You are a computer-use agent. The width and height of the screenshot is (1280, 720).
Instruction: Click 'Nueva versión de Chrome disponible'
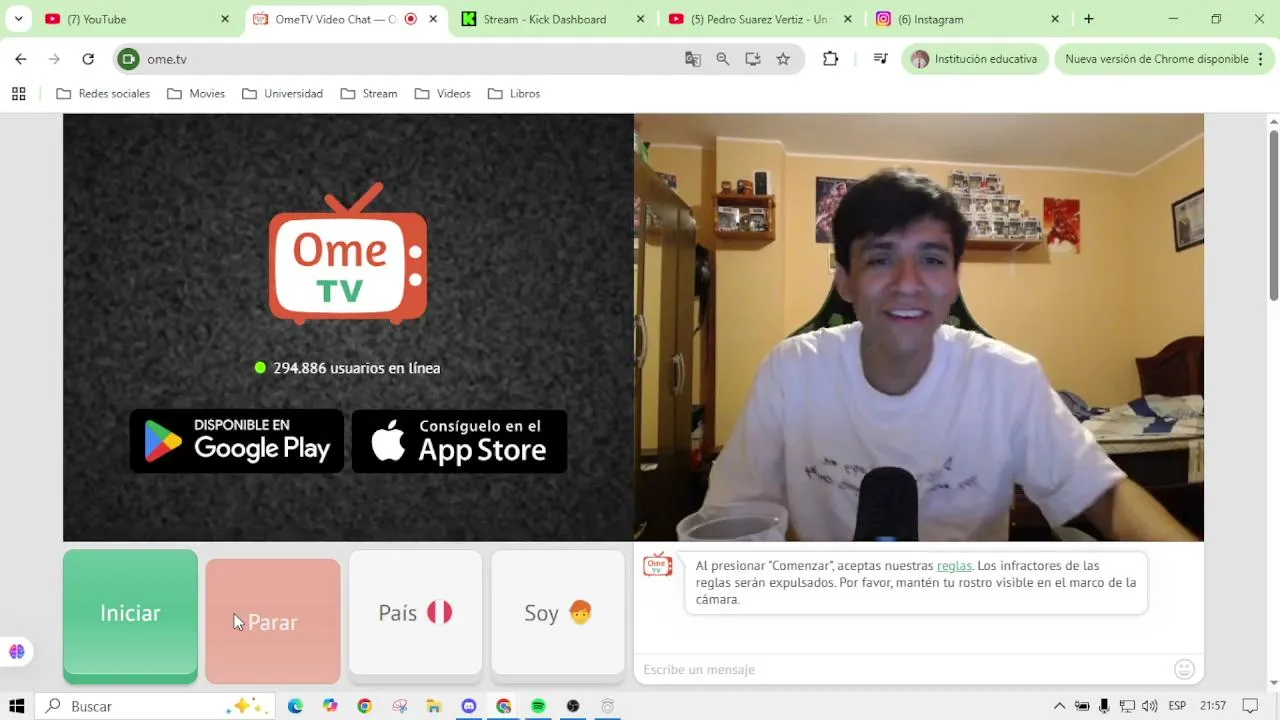pyautogui.click(x=1156, y=59)
